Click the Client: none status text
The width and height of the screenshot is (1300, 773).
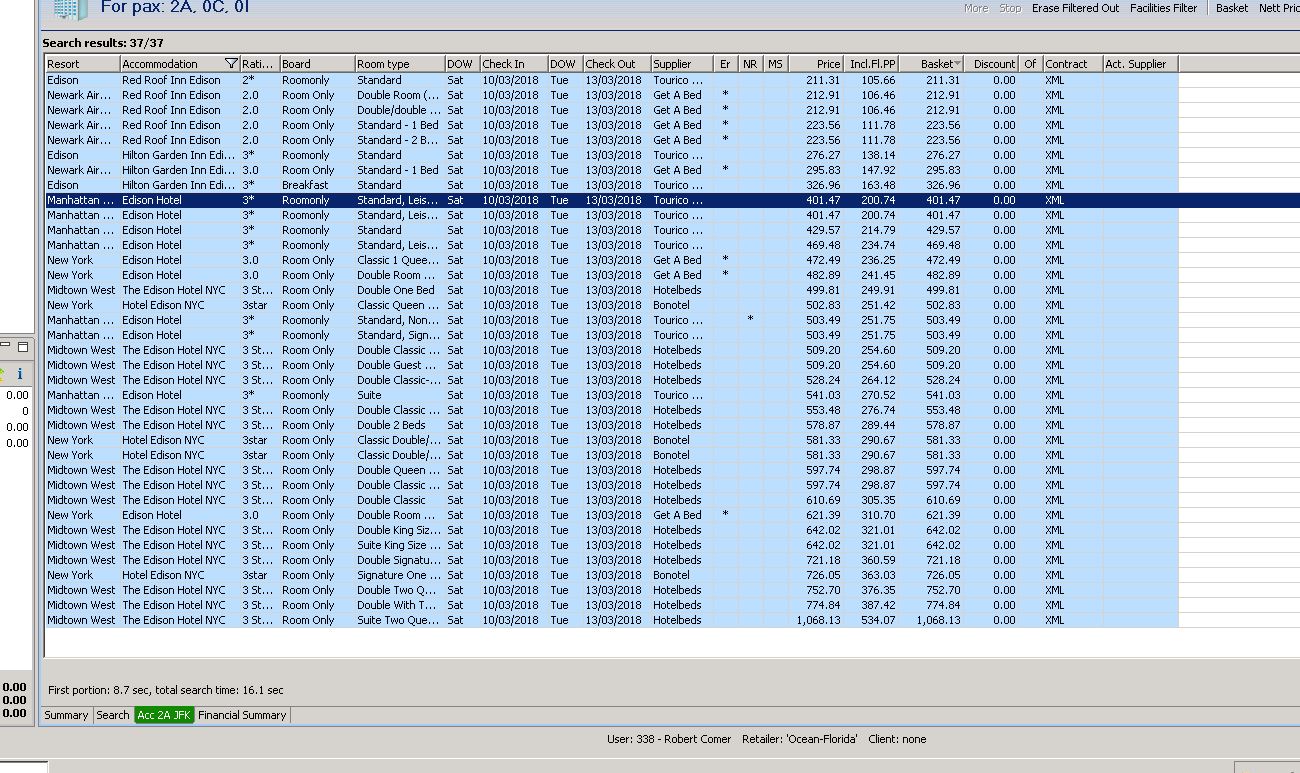[x=898, y=739]
